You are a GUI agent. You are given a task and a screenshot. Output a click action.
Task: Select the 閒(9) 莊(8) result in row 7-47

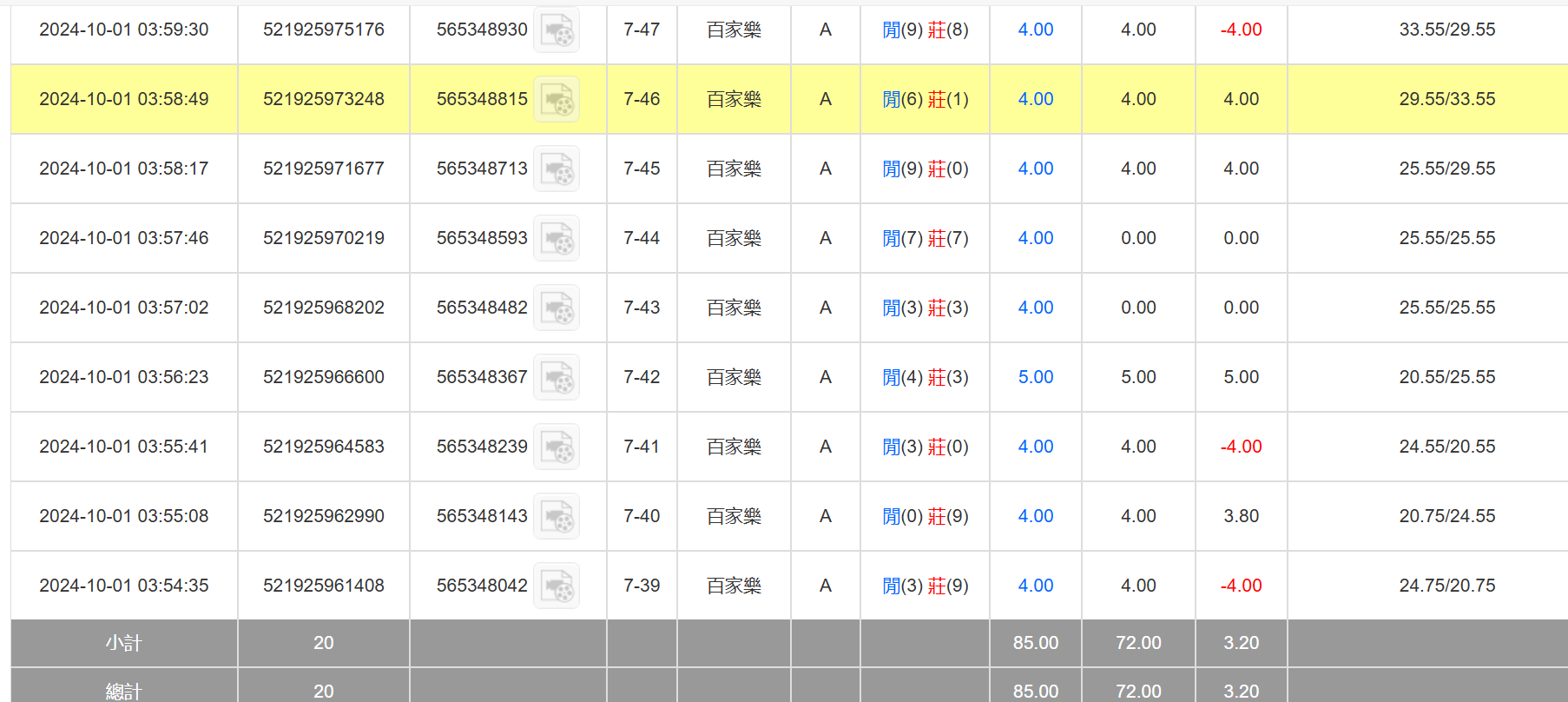click(x=925, y=30)
